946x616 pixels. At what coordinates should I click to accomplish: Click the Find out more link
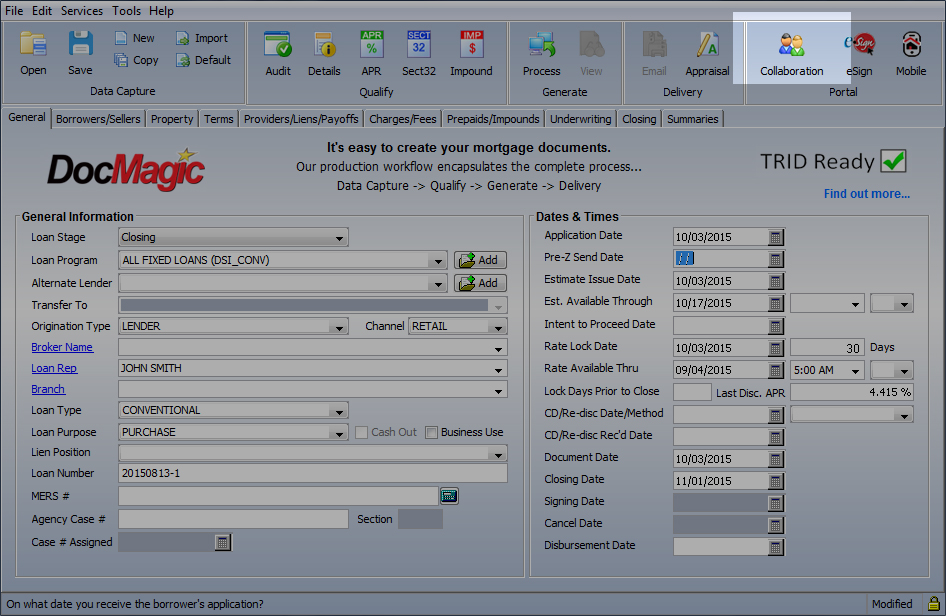click(866, 194)
